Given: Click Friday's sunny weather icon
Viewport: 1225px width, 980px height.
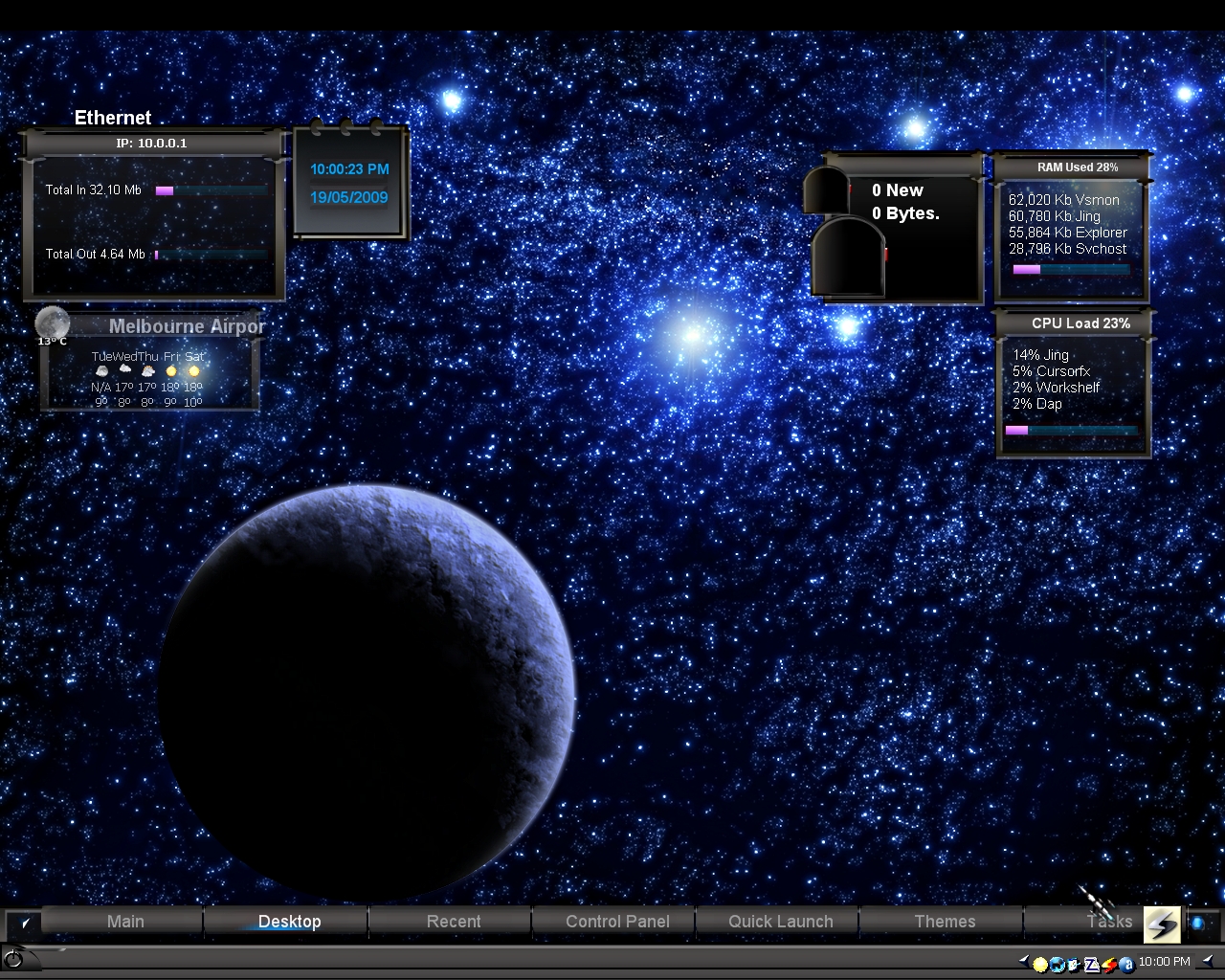Looking at the screenshot, I should 171,370.
